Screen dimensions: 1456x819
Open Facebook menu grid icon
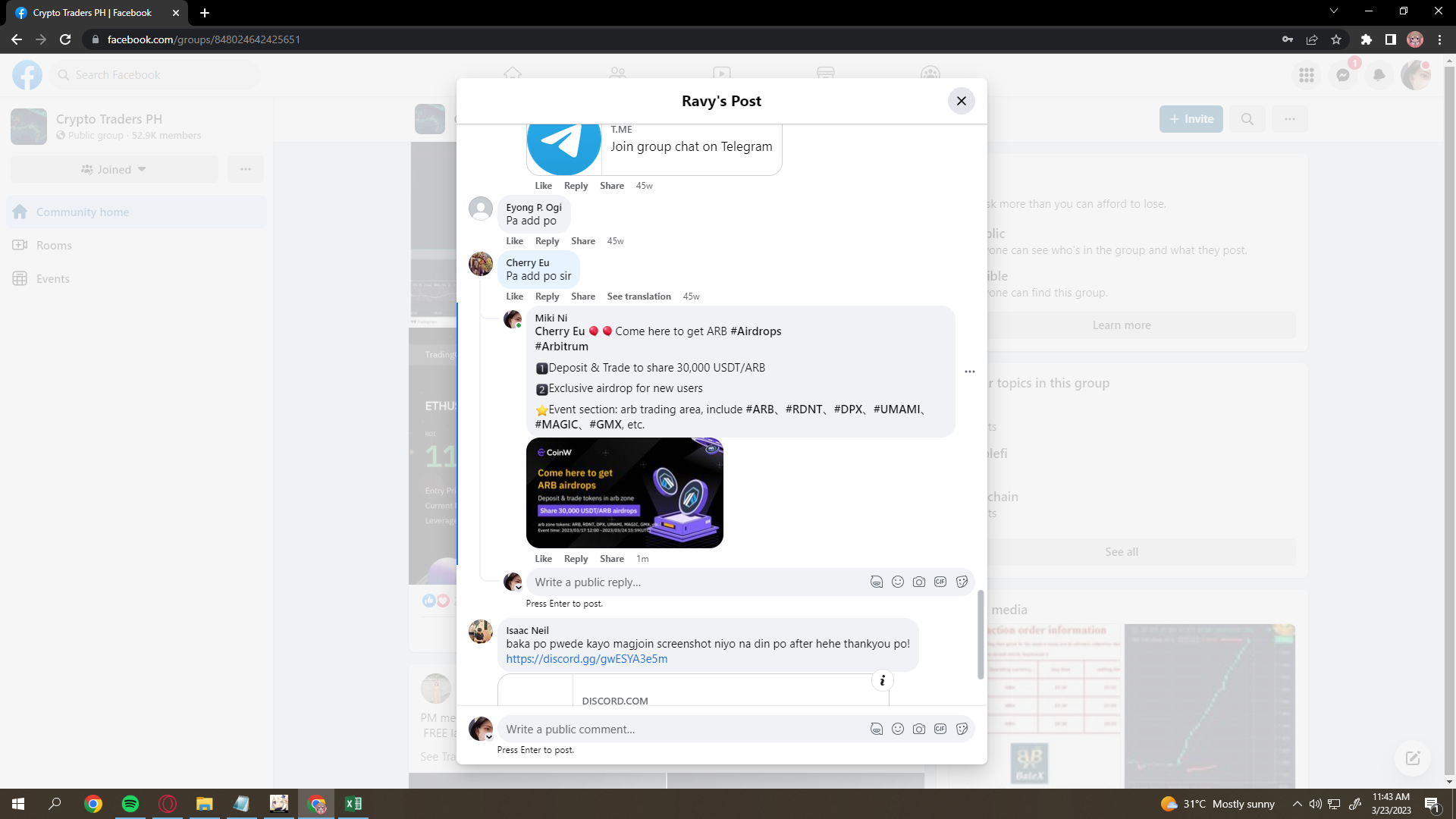[x=1307, y=75]
